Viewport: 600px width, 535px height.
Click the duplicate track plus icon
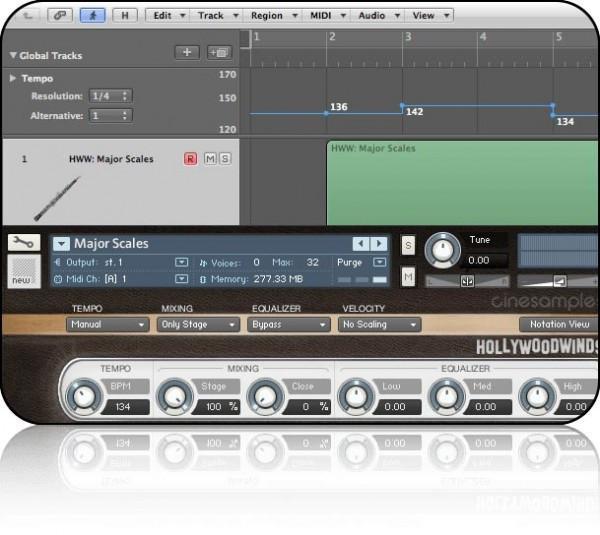219,52
